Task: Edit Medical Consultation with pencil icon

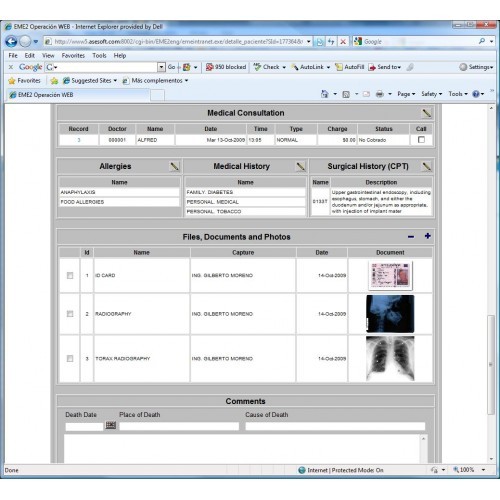Action: tap(426, 113)
